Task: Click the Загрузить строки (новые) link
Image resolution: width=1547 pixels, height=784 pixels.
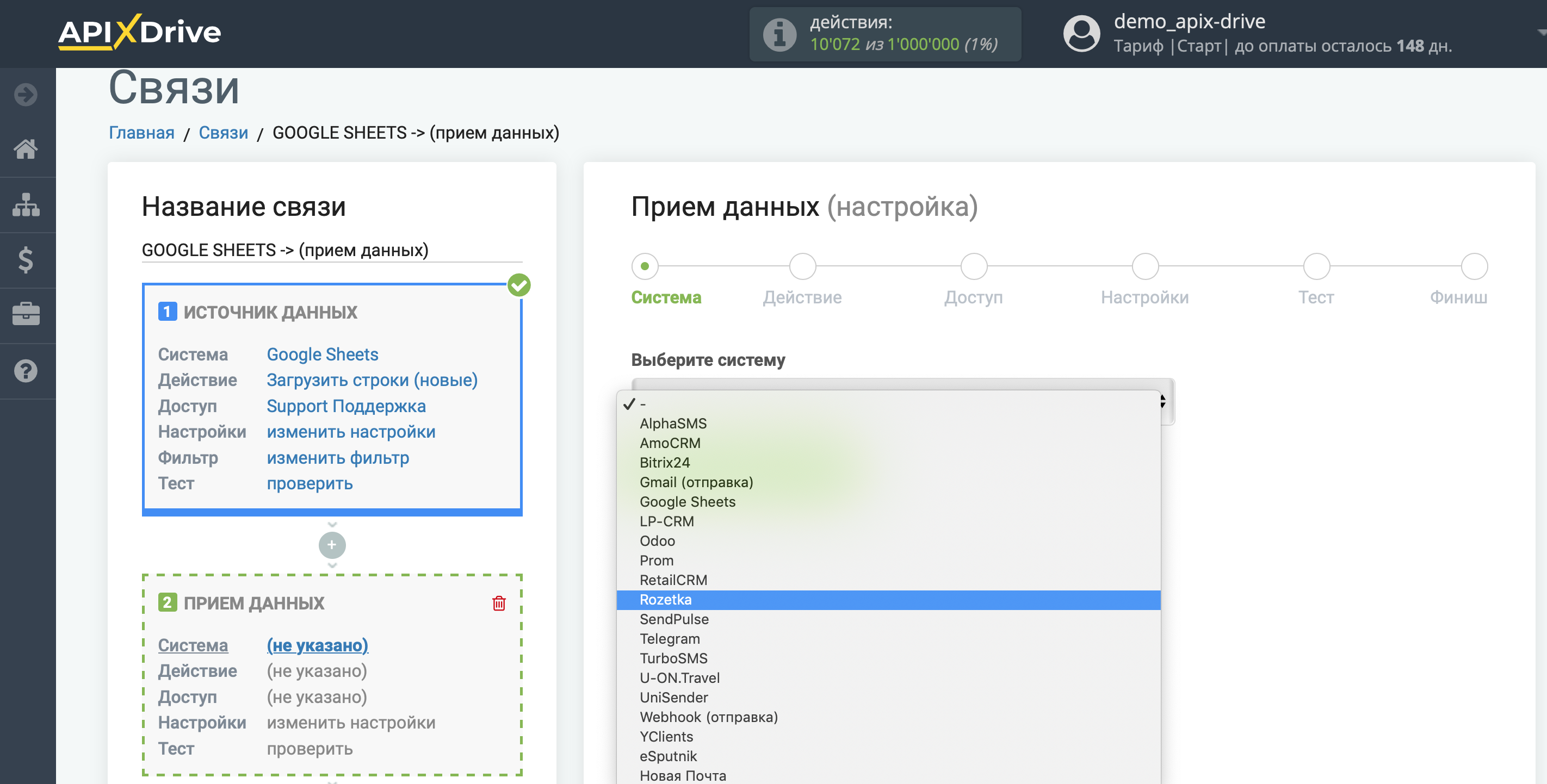Action: pyautogui.click(x=373, y=380)
